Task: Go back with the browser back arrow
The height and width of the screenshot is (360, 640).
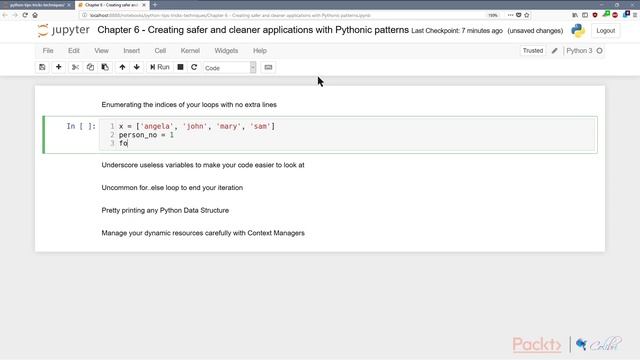Action: (x=5, y=15)
